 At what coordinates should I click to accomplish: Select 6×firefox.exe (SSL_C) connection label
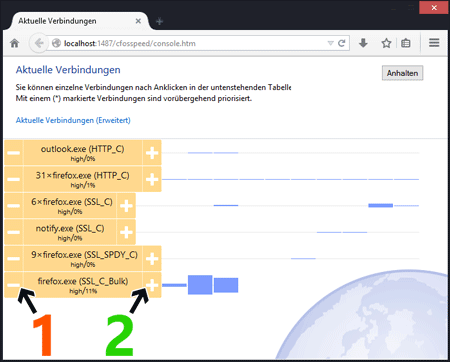70,206
